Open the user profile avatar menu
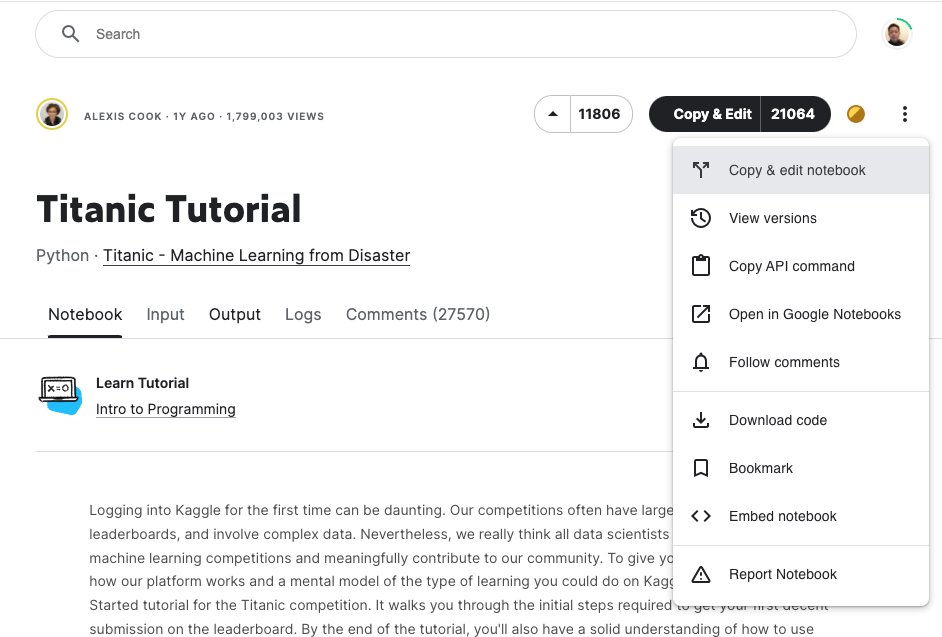The image size is (942, 637). coord(896,34)
